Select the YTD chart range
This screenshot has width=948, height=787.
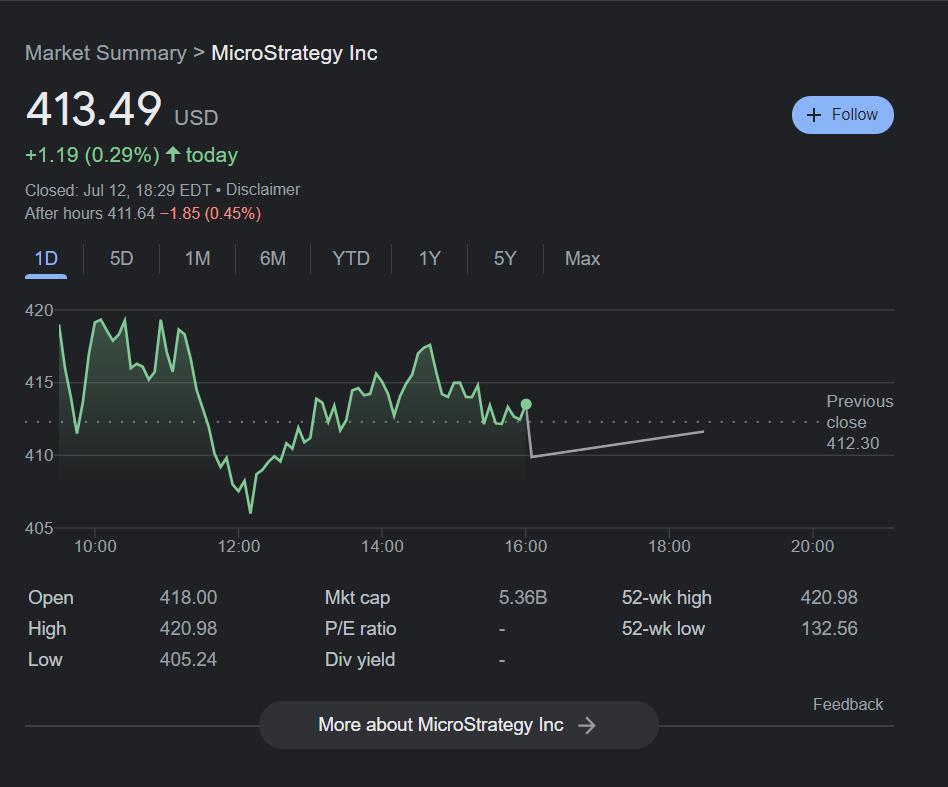[x=351, y=259]
